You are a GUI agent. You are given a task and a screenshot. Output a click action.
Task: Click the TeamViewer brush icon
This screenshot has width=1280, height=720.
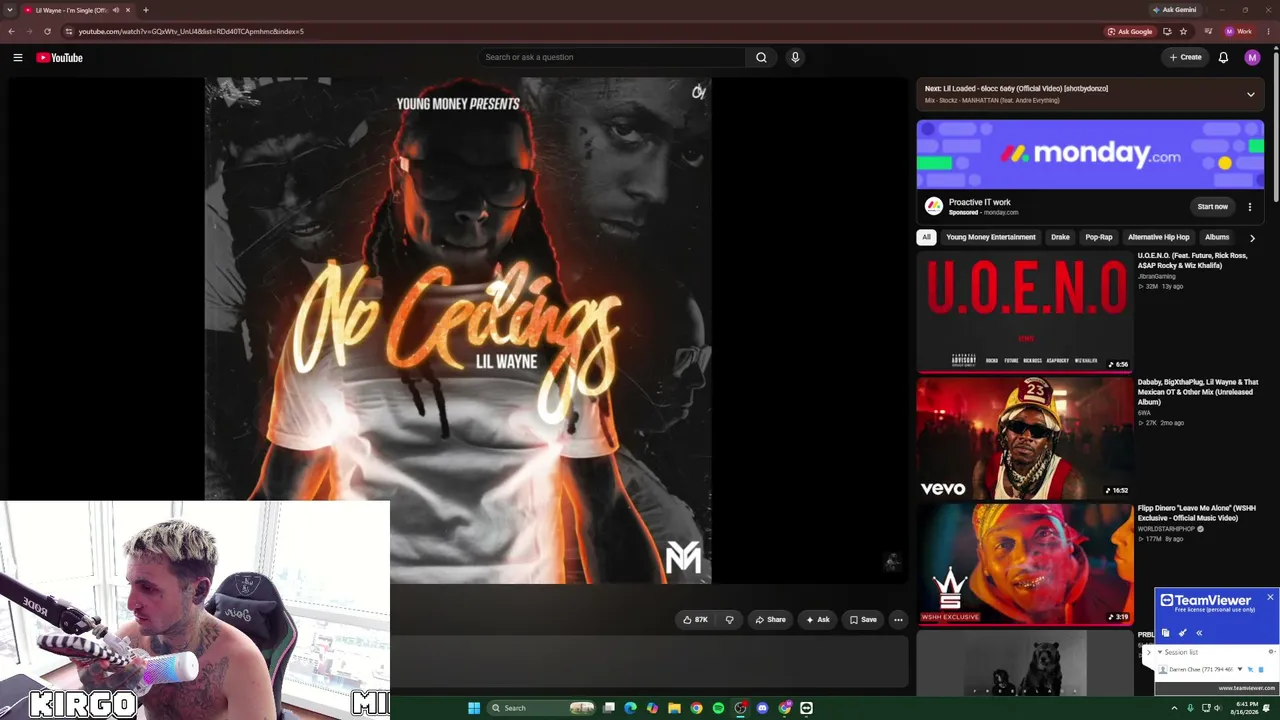(x=1183, y=633)
